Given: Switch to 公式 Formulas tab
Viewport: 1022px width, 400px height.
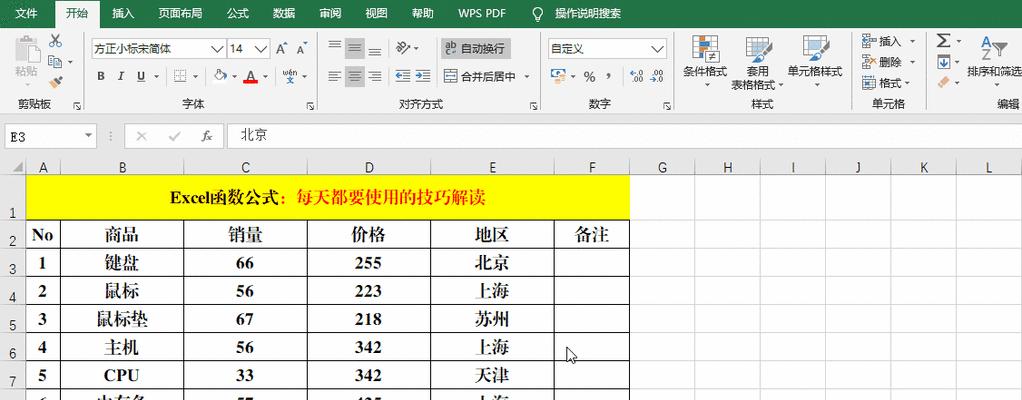Looking at the screenshot, I should tap(238, 13).
